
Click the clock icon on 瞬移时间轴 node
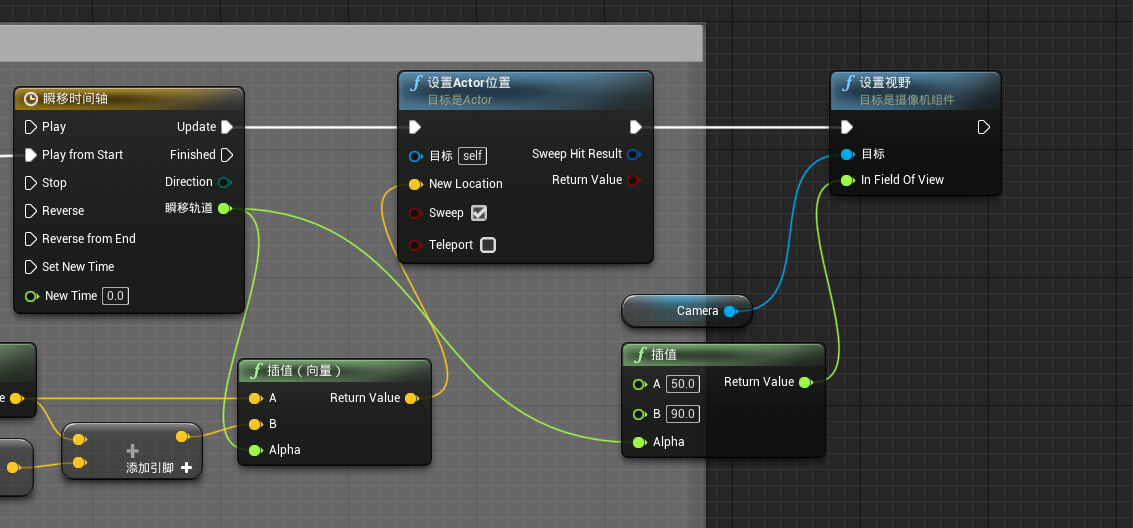pyautogui.click(x=31, y=99)
